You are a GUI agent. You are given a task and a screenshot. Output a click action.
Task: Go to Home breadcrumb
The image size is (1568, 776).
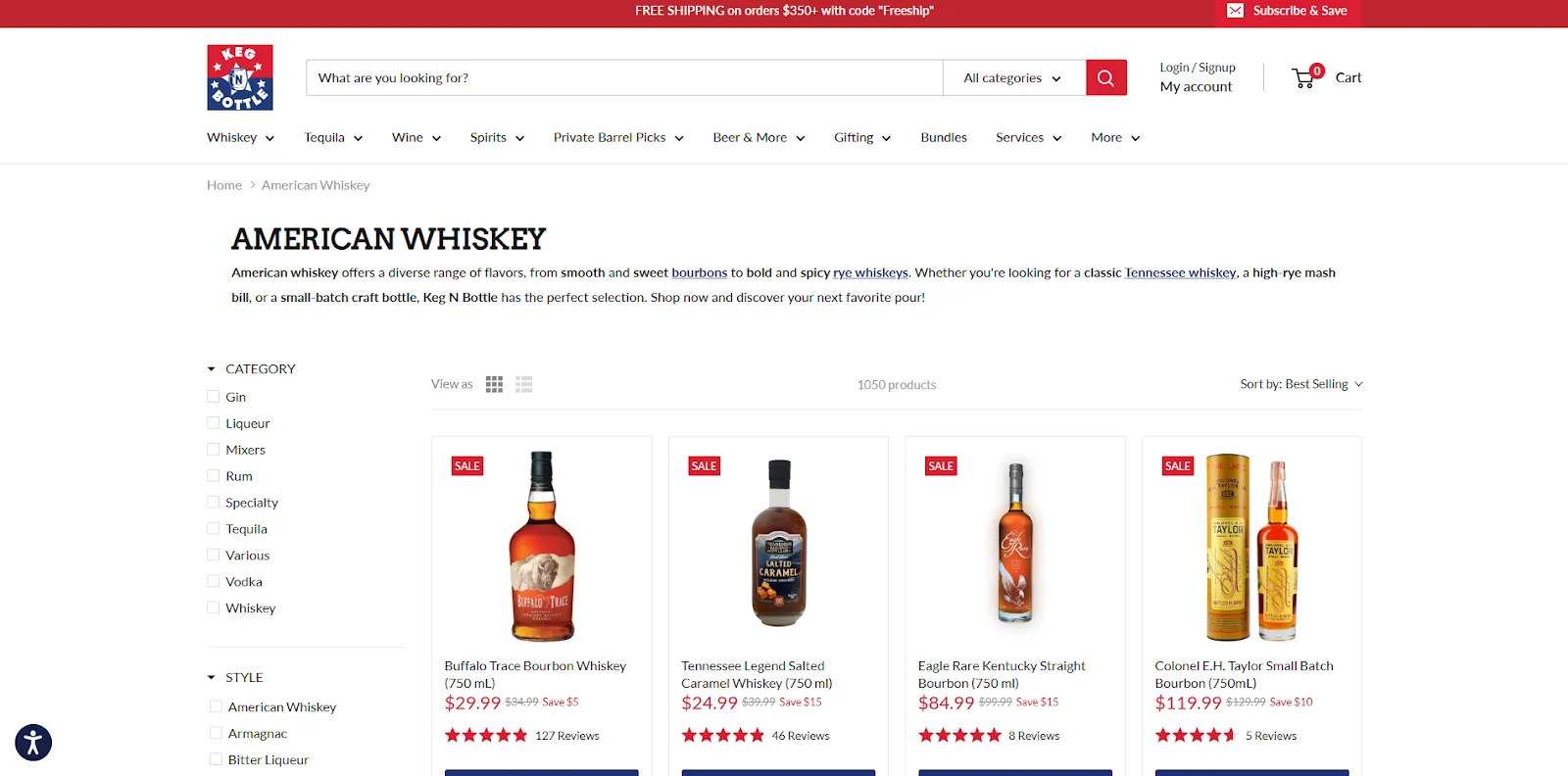point(224,185)
